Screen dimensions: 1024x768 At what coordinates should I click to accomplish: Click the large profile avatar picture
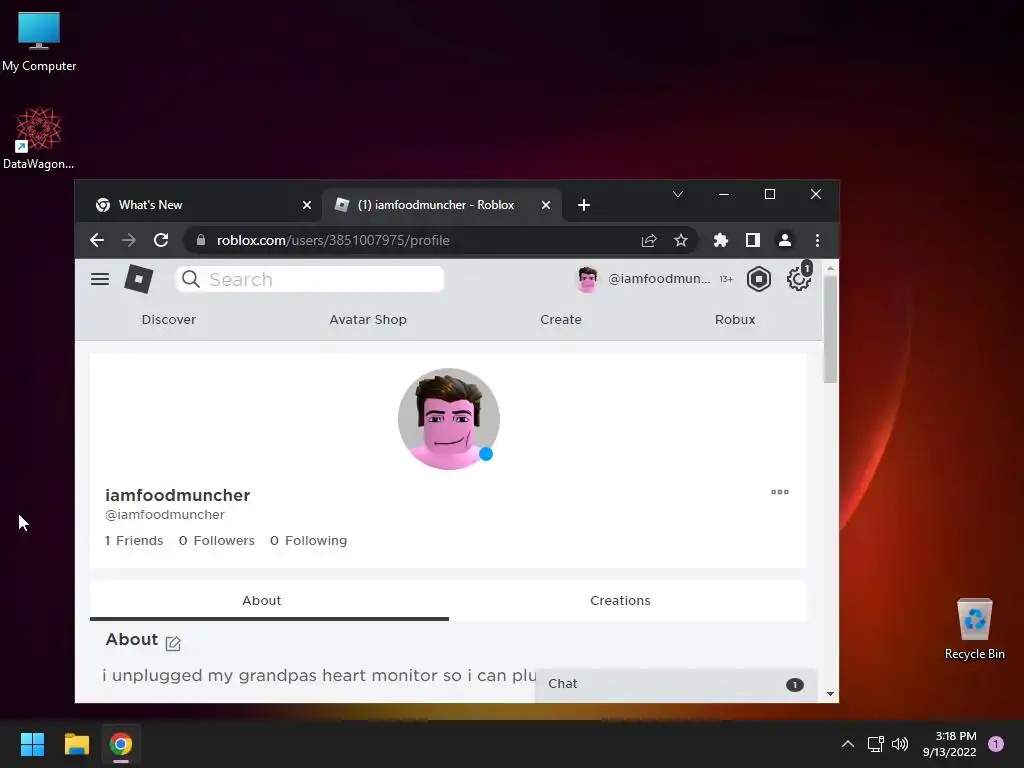click(x=449, y=419)
